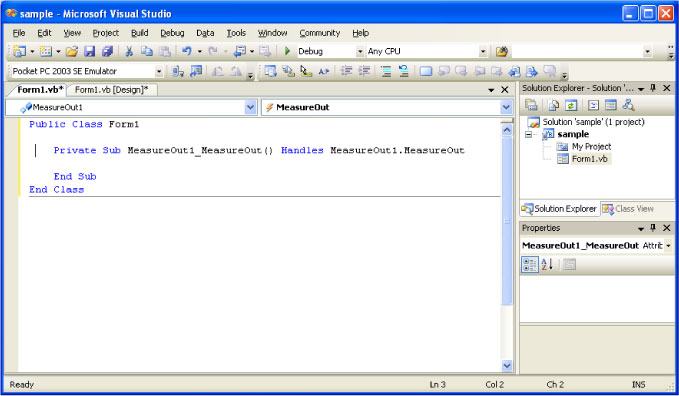Toggle auto-hide pin on Properties panel
679x396 pixels.
click(x=653, y=228)
